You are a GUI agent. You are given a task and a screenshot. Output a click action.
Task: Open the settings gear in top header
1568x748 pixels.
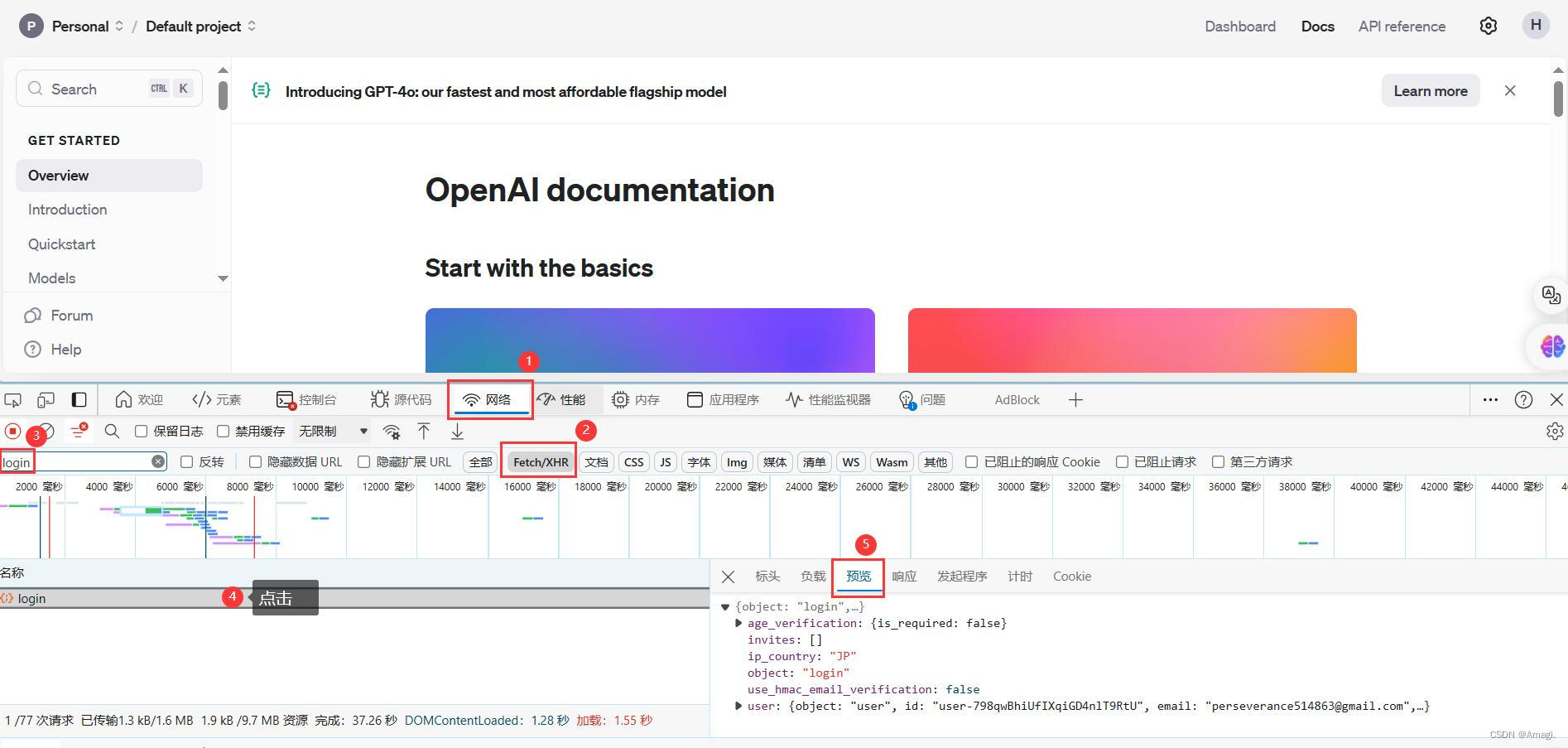tap(1488, 26)
